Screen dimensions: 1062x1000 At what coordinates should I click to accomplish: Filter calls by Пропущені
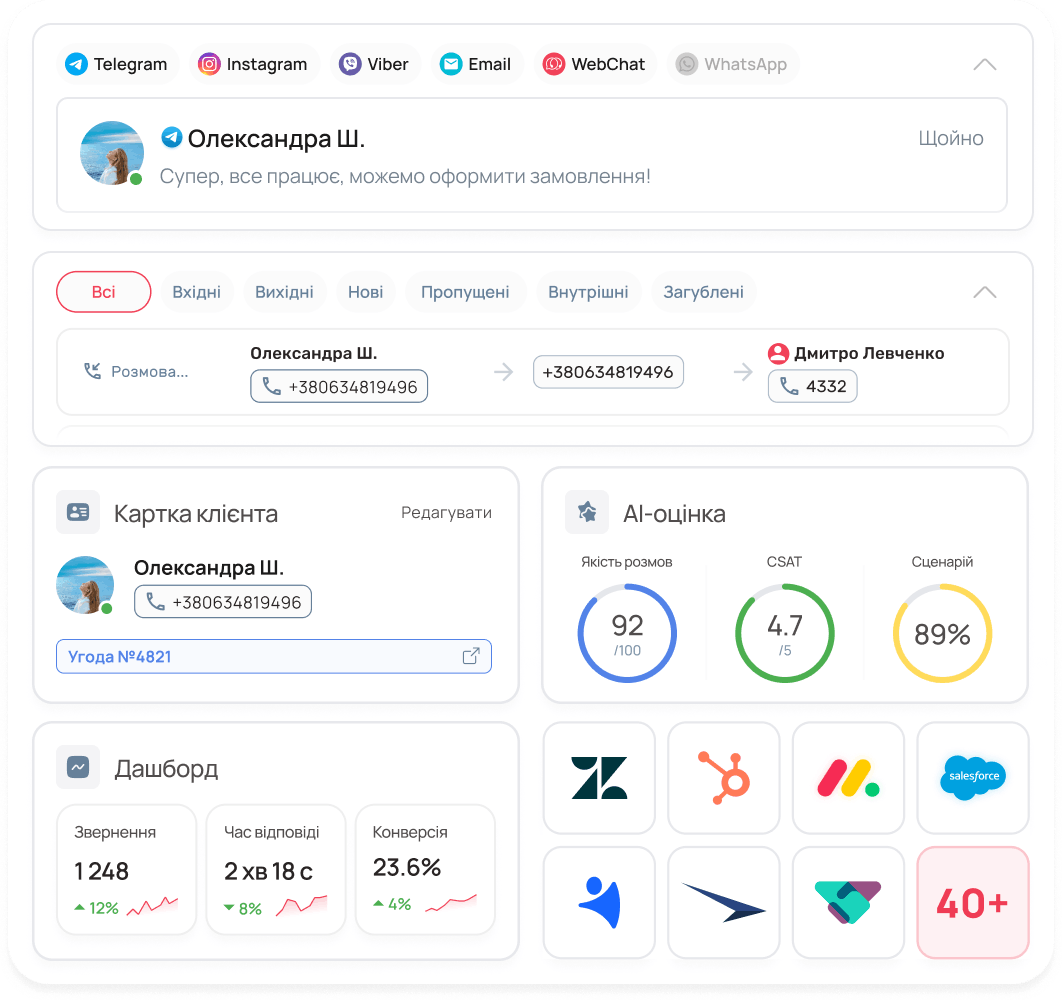coord(465,292)
